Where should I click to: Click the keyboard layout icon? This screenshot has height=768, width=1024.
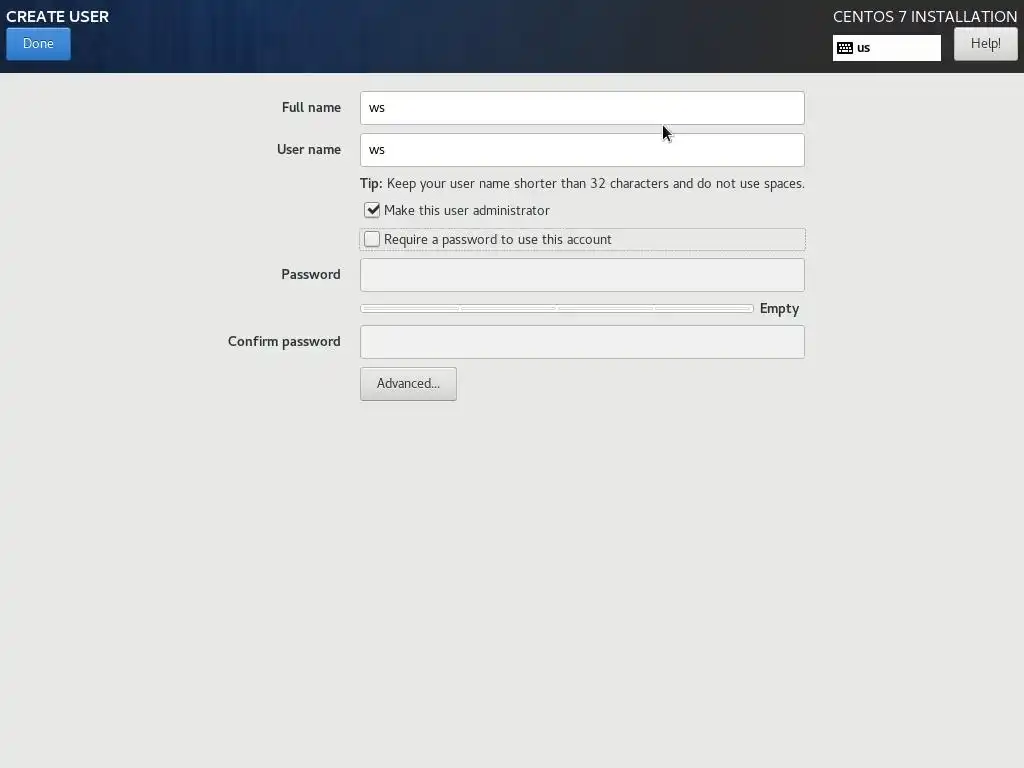click(844, 48)
